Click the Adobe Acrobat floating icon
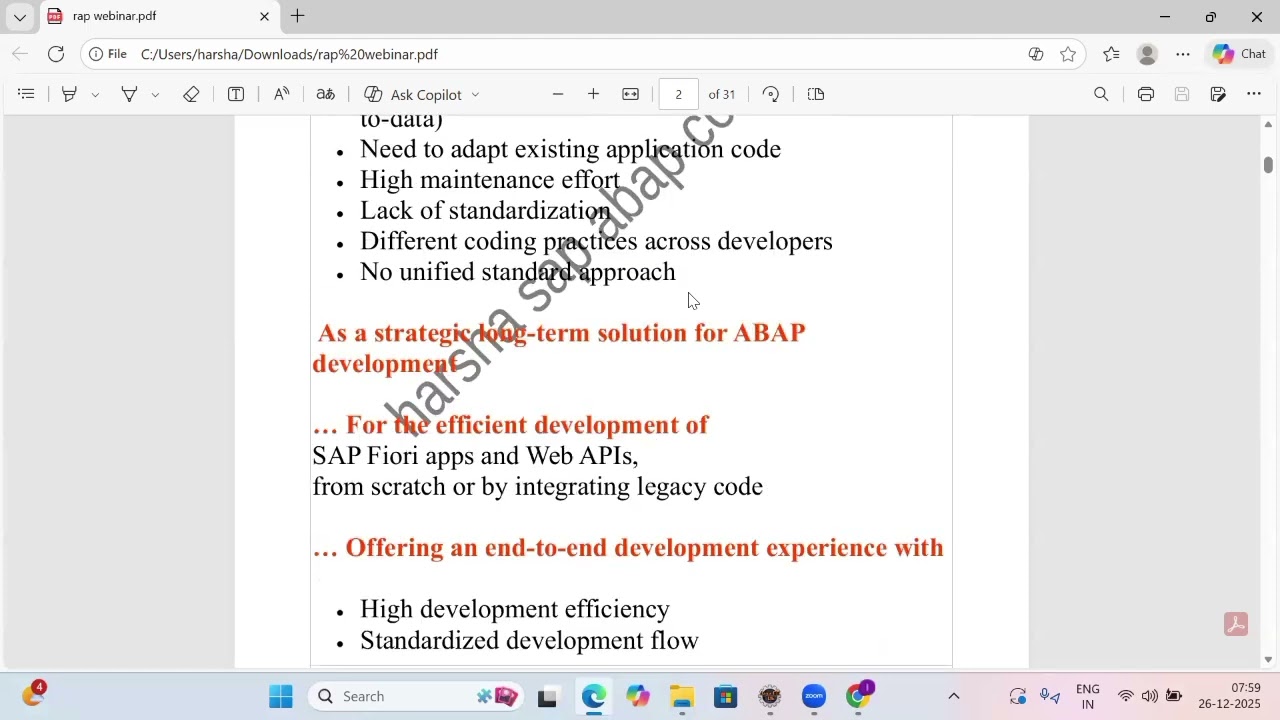1280x720 pixels. click(1236, 624)
